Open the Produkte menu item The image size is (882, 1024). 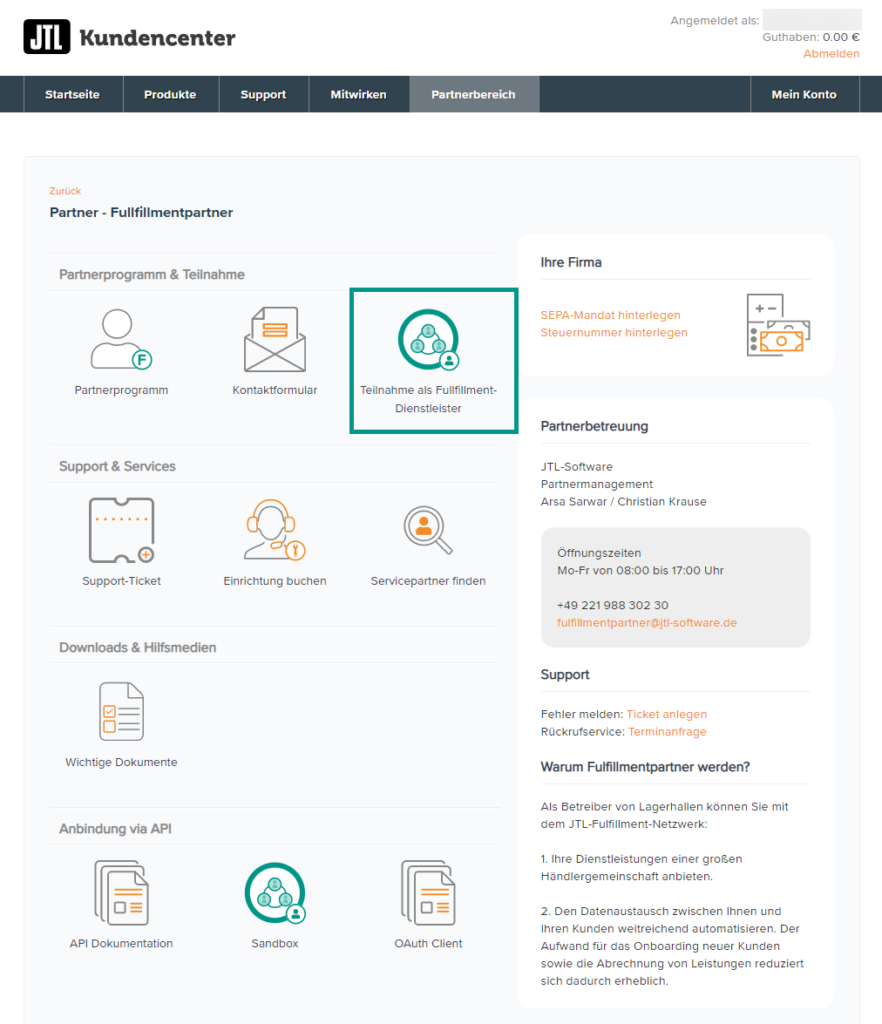(170, 95)
